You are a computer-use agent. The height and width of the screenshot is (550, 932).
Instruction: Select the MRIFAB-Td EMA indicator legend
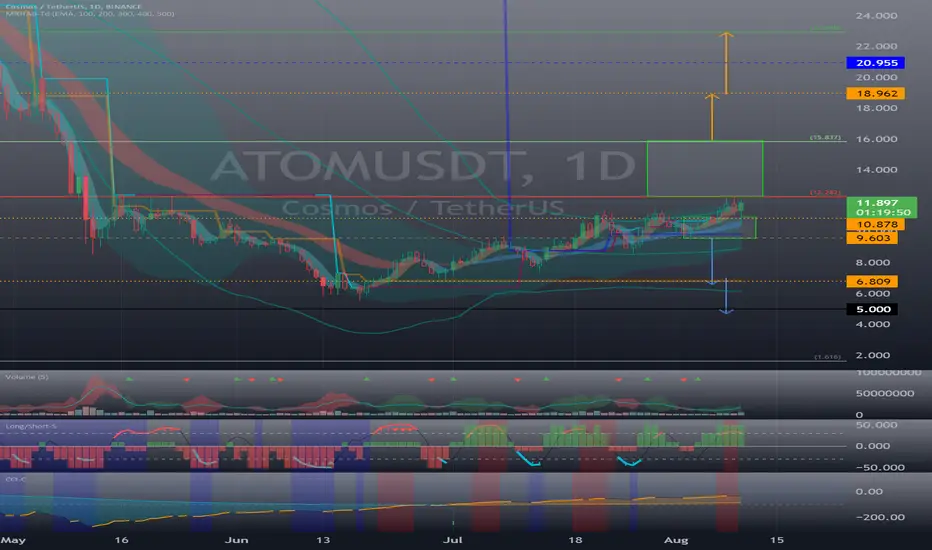tap(90, 13)
